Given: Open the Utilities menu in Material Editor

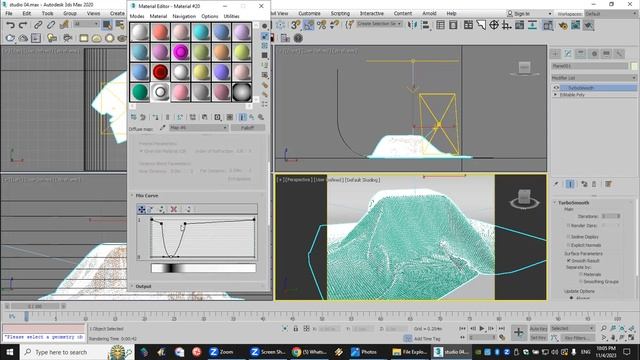Looking at the screenshot, I should click(231, 16).
